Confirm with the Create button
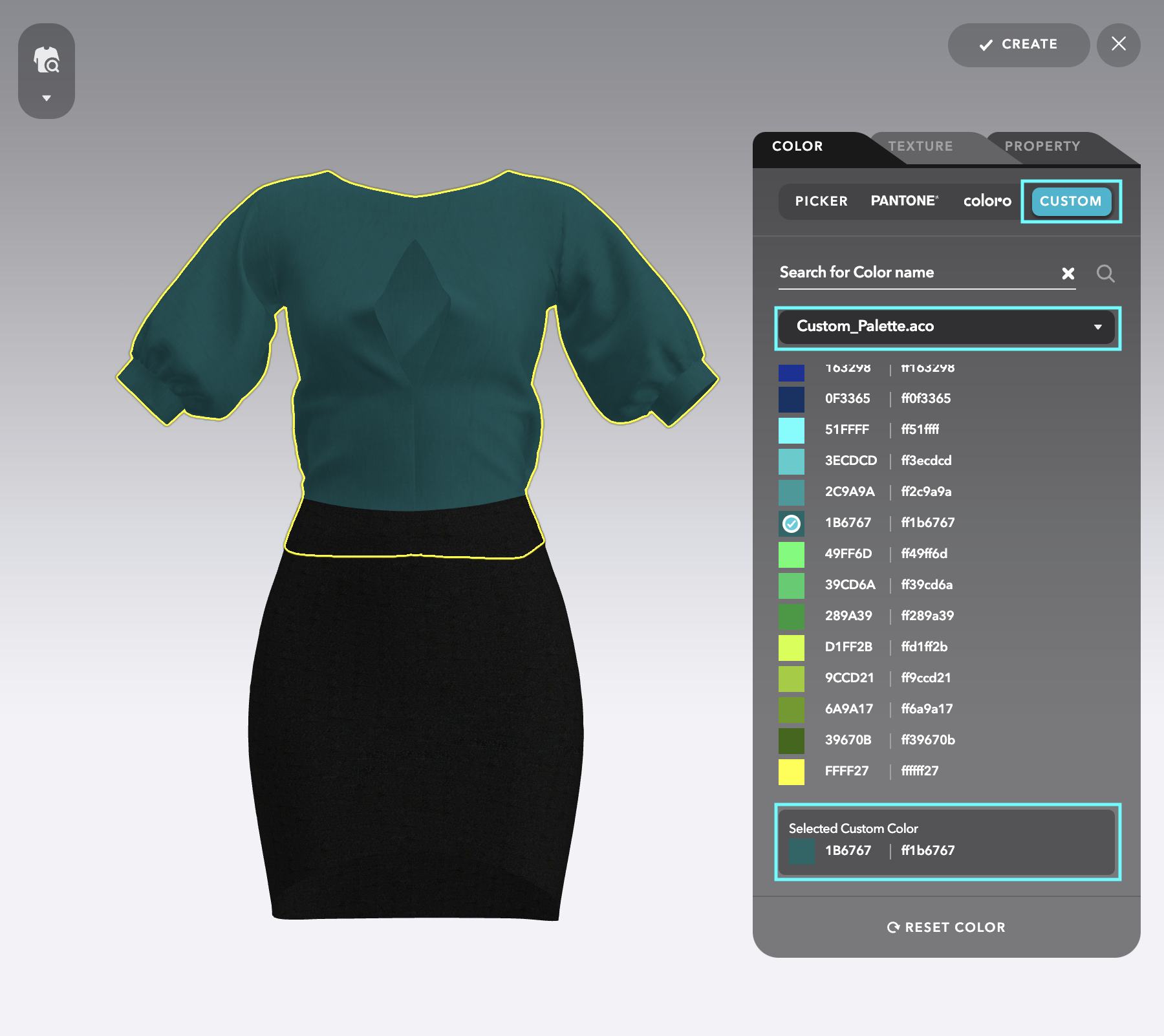Screen dimensions: 1164x1036 (1018, 45)
